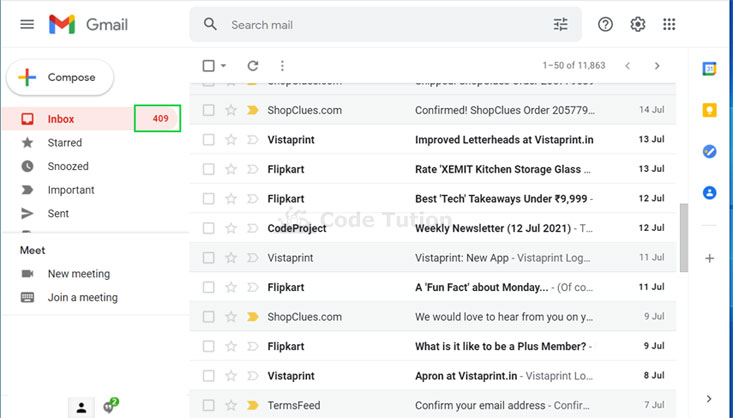Mark Flipkart 'Fun Fact' email as important

[x=253, y=287]
